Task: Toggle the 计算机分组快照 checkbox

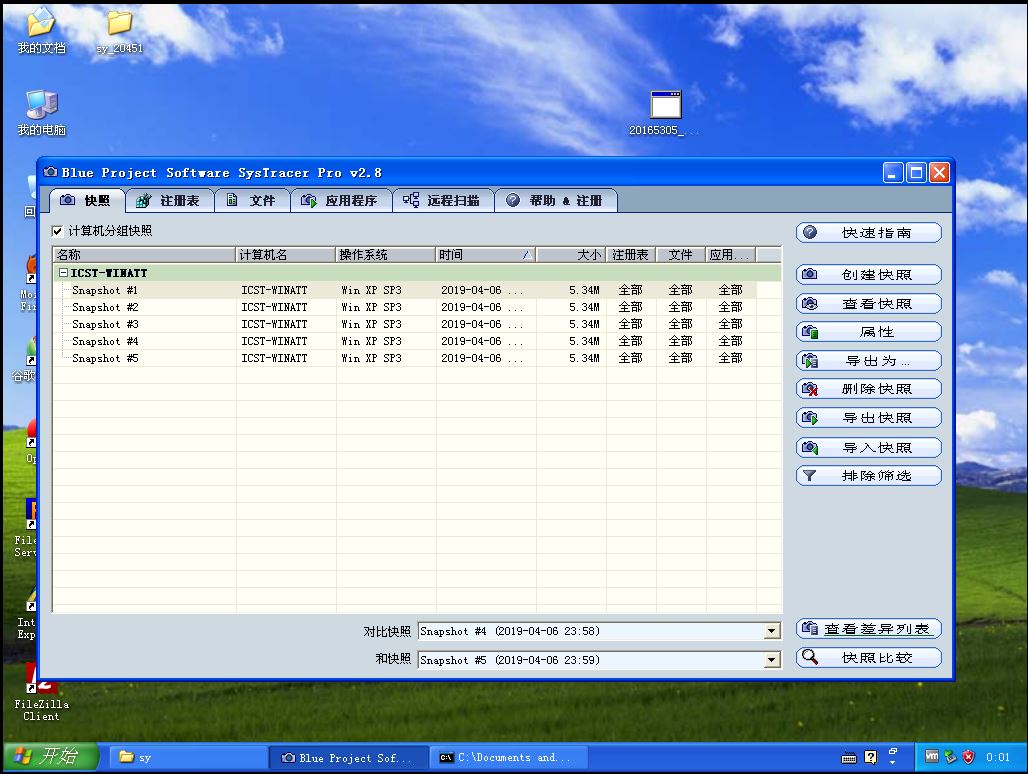Action: (x=57, y=231)
